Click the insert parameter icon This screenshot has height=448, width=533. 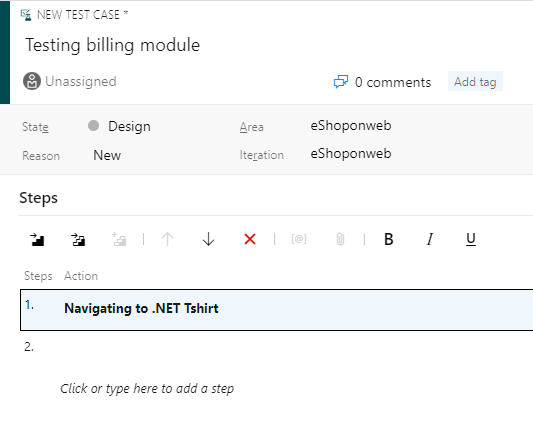(299, 239)
